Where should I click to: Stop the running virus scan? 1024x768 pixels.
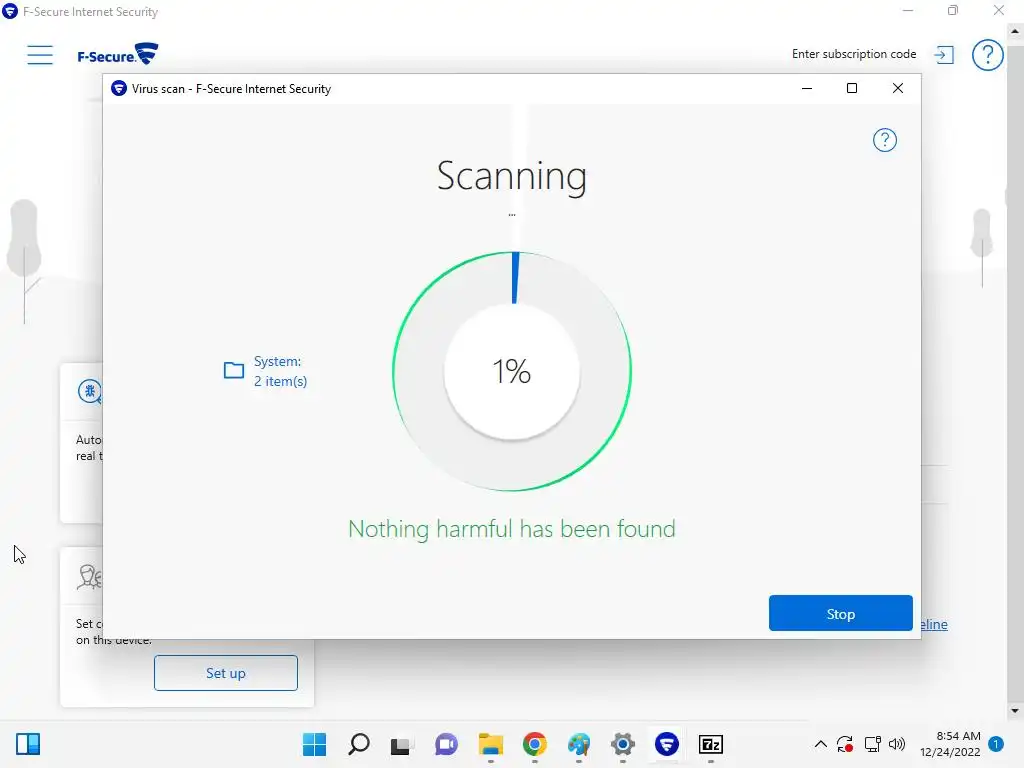[x=840, y=613]
